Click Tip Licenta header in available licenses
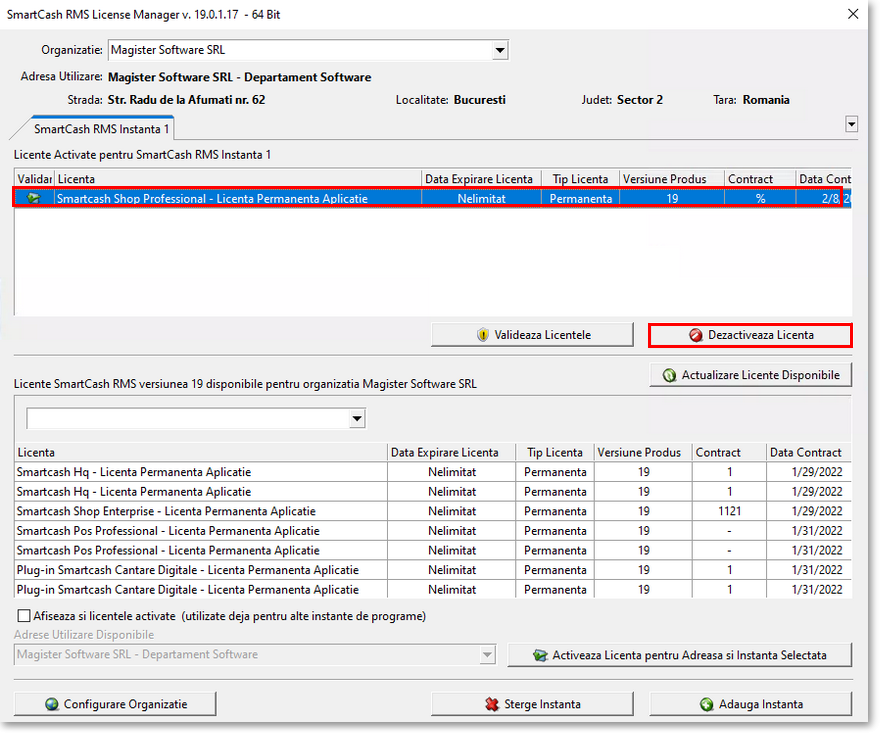Screen dimensions: 886x737 tap(555, 453)
